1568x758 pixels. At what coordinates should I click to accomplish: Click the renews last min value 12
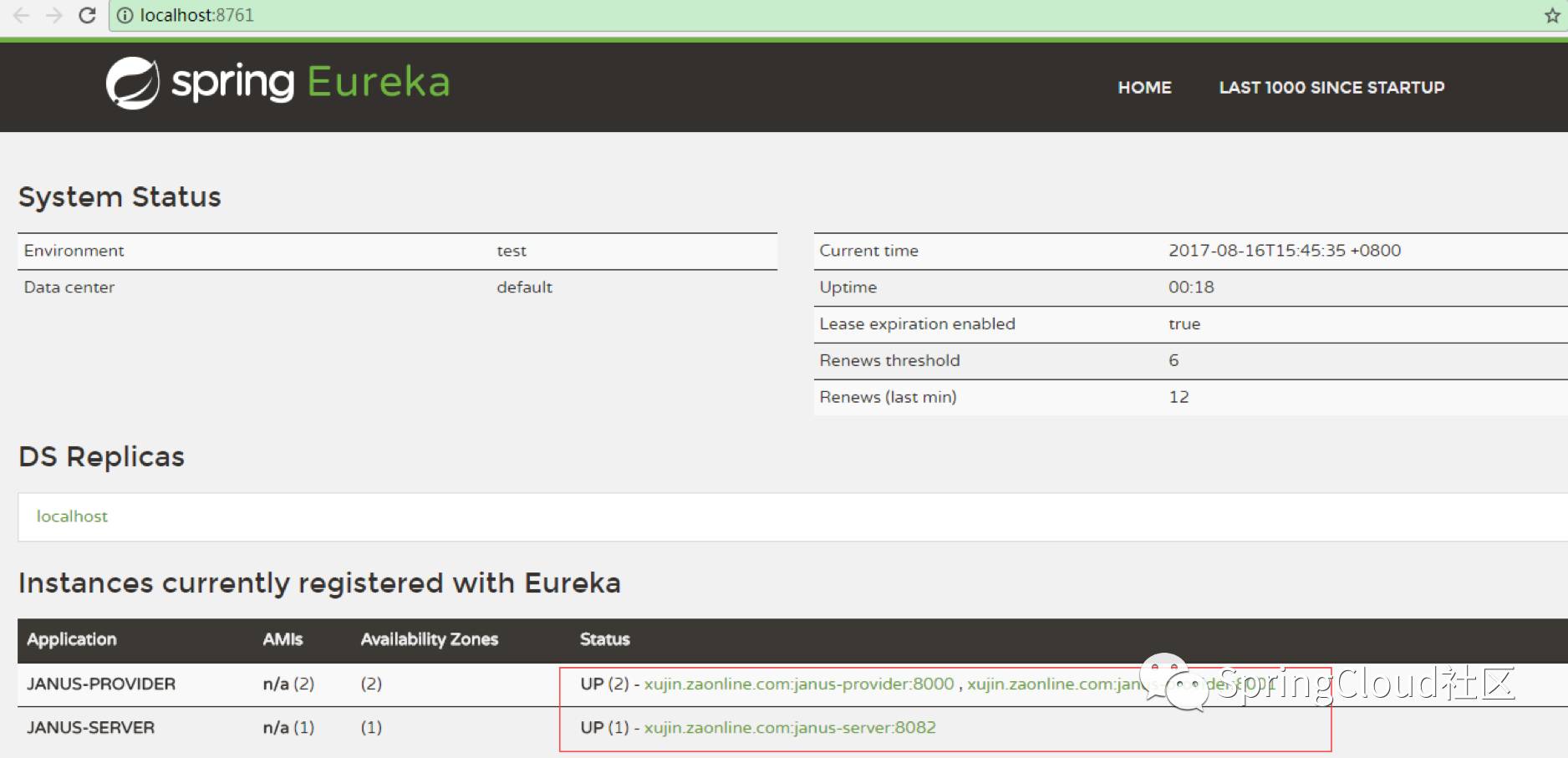tap(1179, 397)
